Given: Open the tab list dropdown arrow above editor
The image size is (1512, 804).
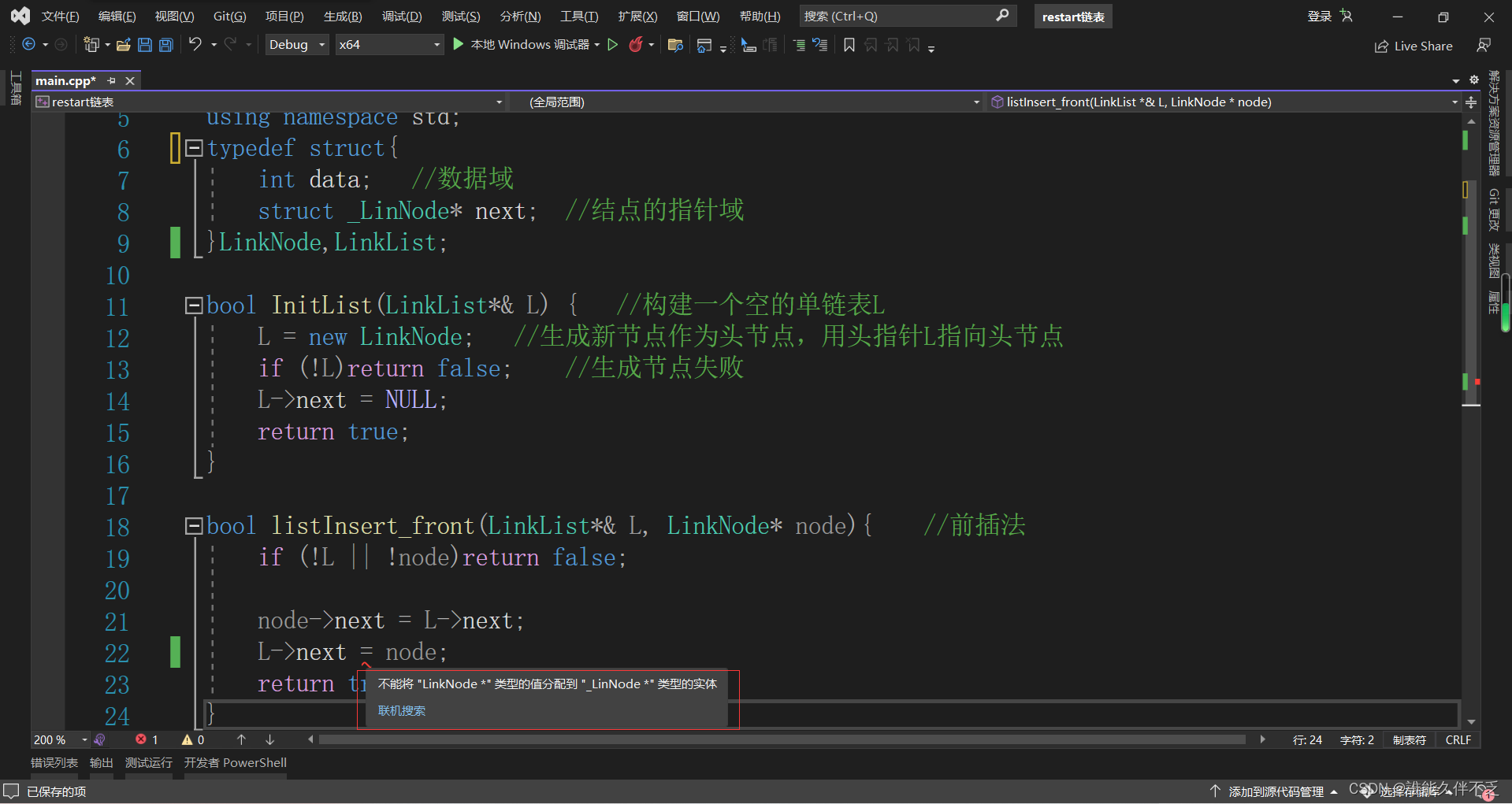Looking at the screenshot, I should pos(1456,80).
